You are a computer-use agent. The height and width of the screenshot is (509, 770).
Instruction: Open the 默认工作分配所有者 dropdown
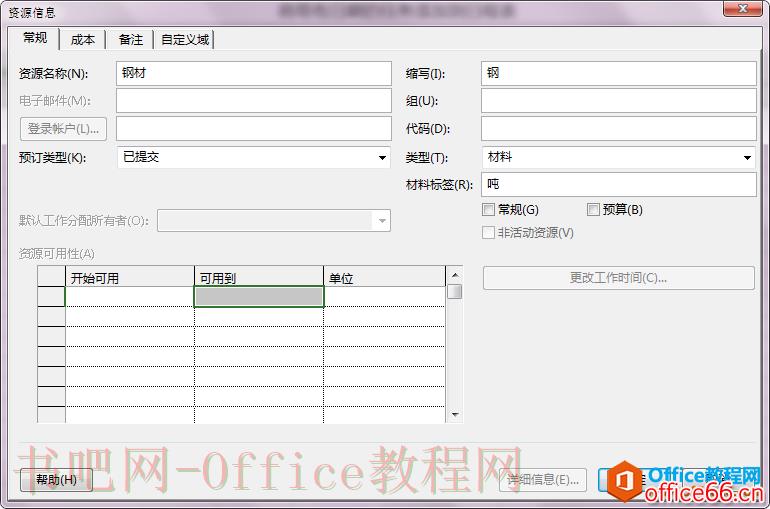click(274, 221)
